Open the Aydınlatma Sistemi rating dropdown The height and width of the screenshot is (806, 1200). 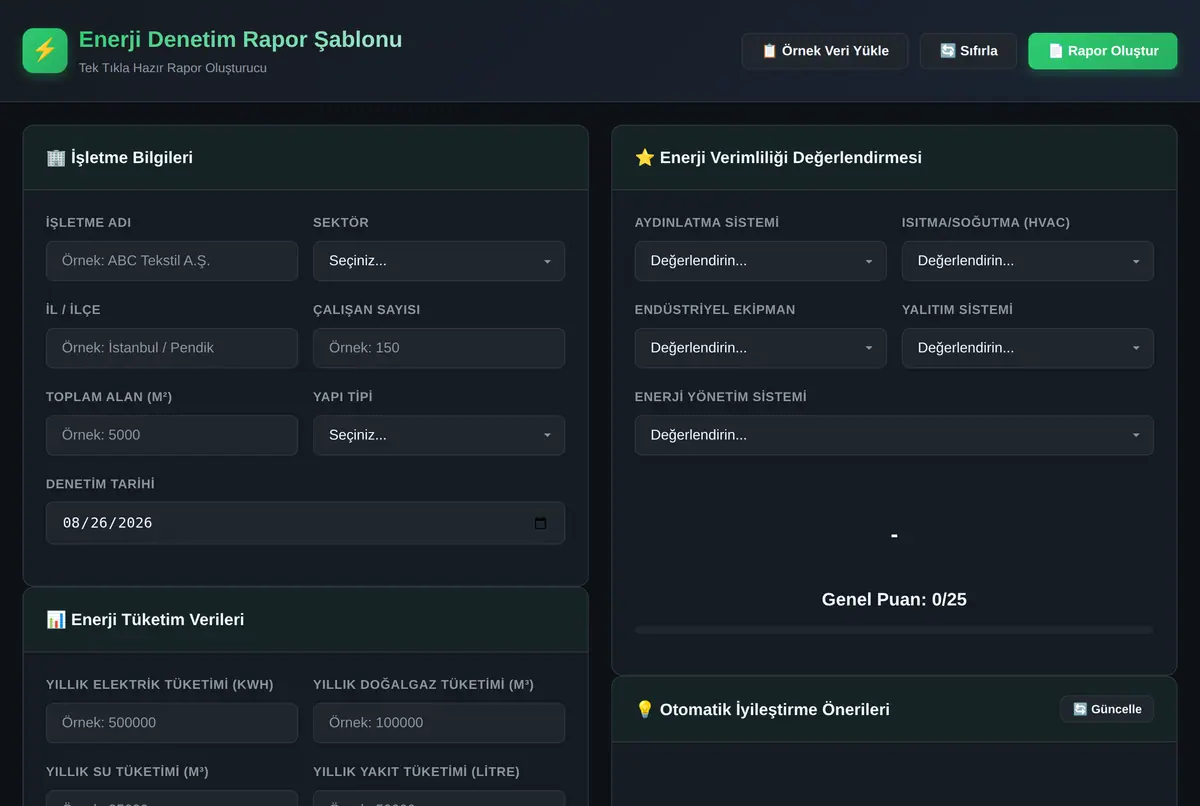pos(760,261)
